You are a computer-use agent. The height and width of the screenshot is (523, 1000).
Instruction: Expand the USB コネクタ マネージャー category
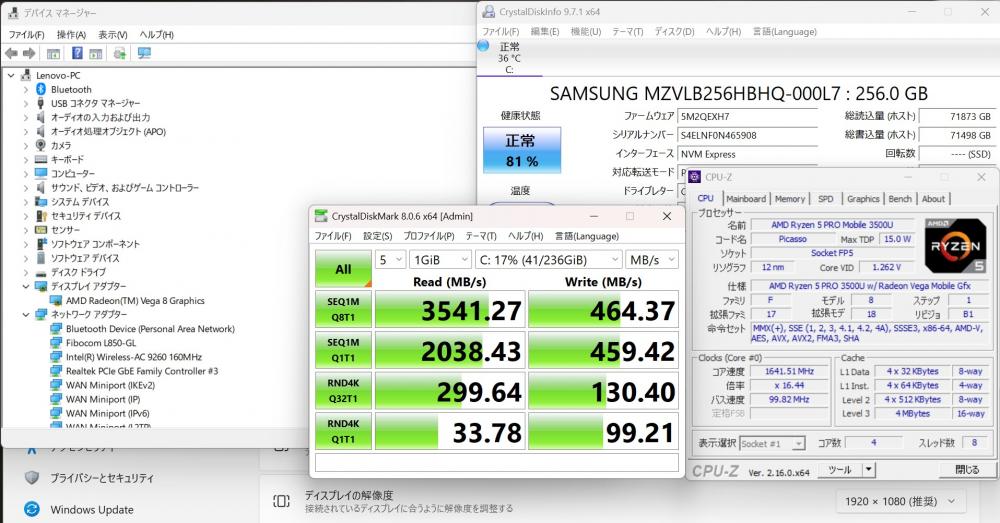point(26,103)
